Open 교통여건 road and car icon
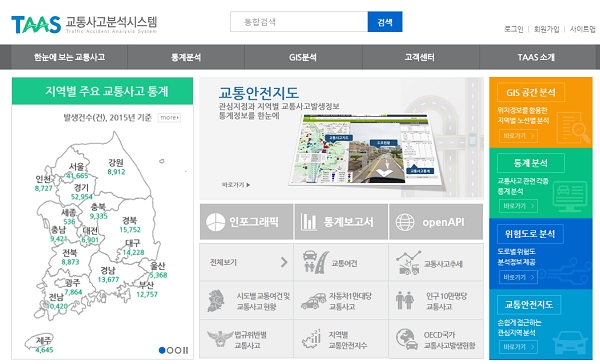The width and height of the screenshot is (600, 364). point(316,262)
